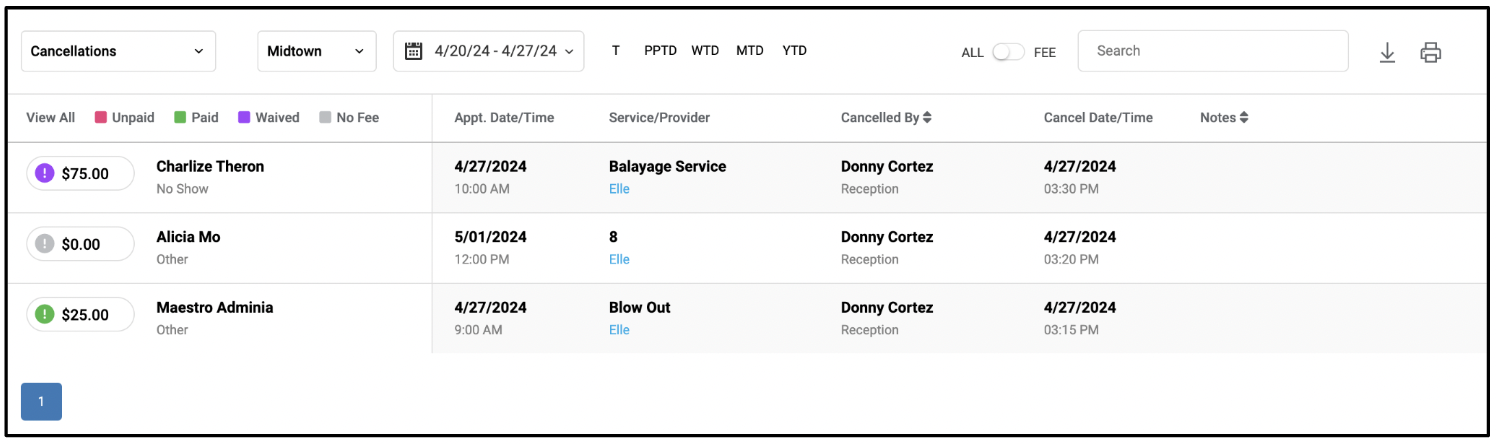The height and width of the screenshot is (444, 1496).
Task: Click the View All filter link
Action: (x=51, y=118)
